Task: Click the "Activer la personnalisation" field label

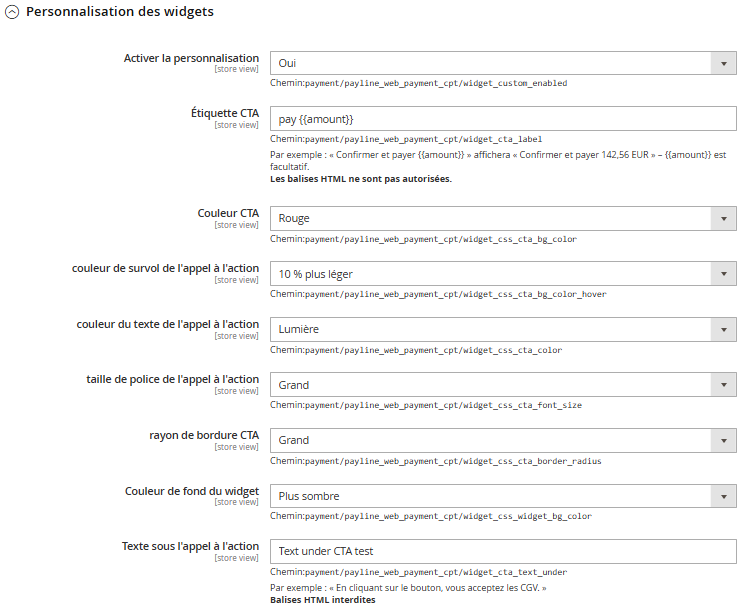Action: pyautogui.click(x=191, y=58)
